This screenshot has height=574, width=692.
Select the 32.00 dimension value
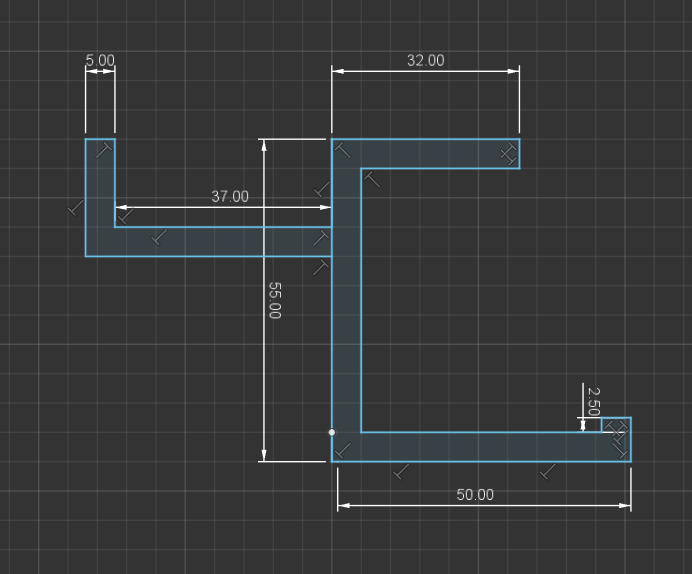425,60
